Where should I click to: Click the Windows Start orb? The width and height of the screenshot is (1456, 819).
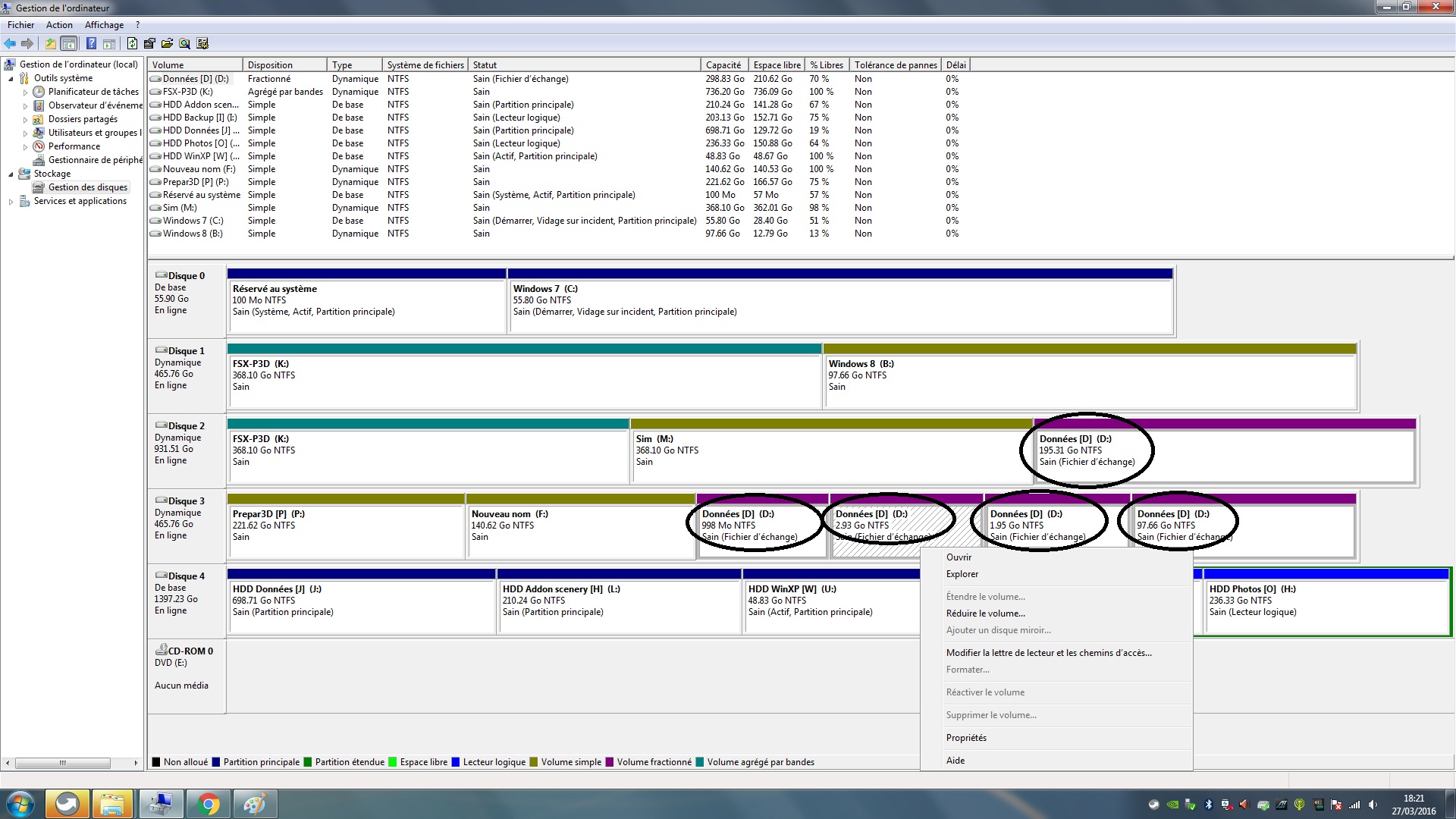[x=20, y=804]
